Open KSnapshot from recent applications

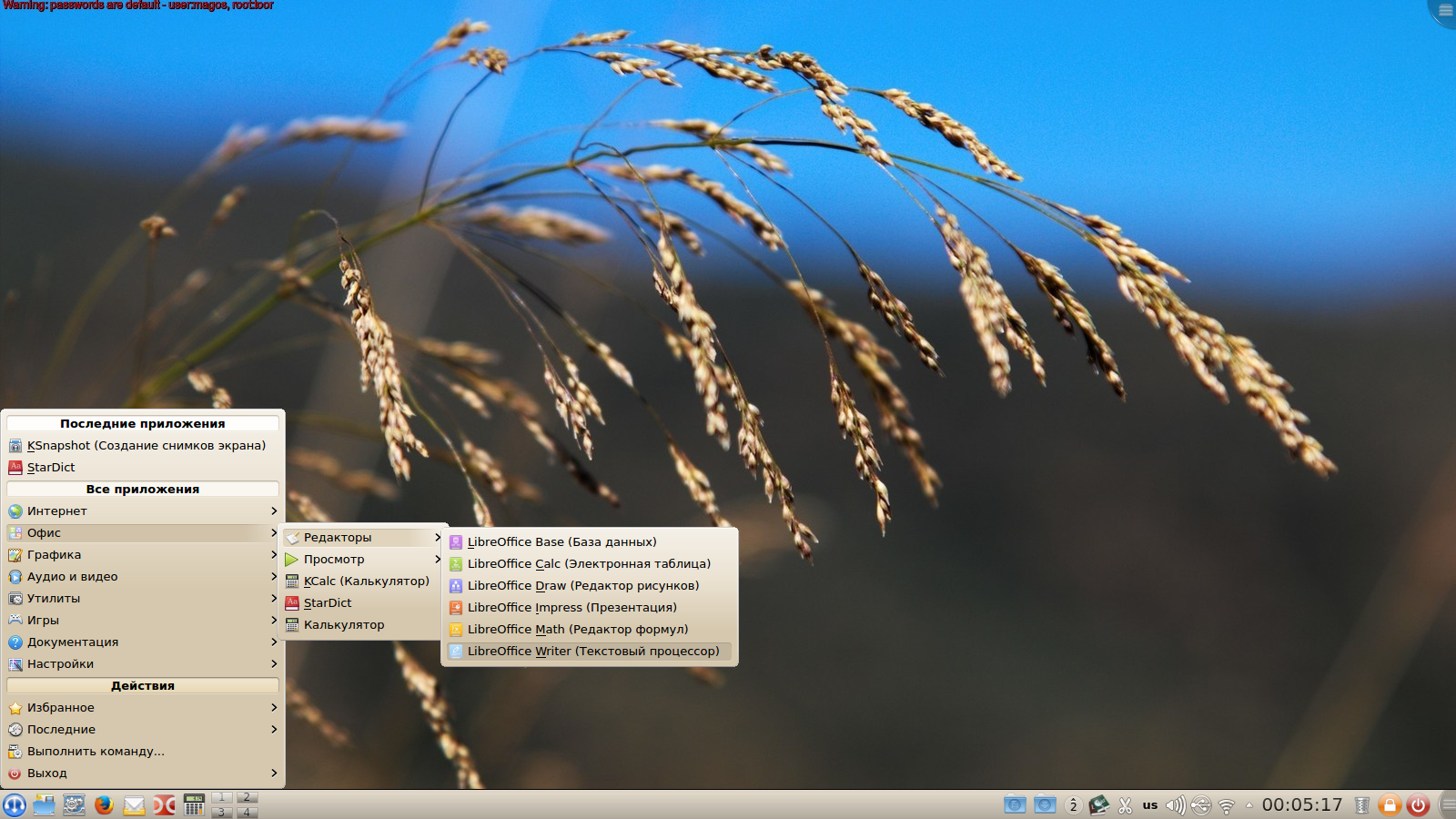point(143,446)
